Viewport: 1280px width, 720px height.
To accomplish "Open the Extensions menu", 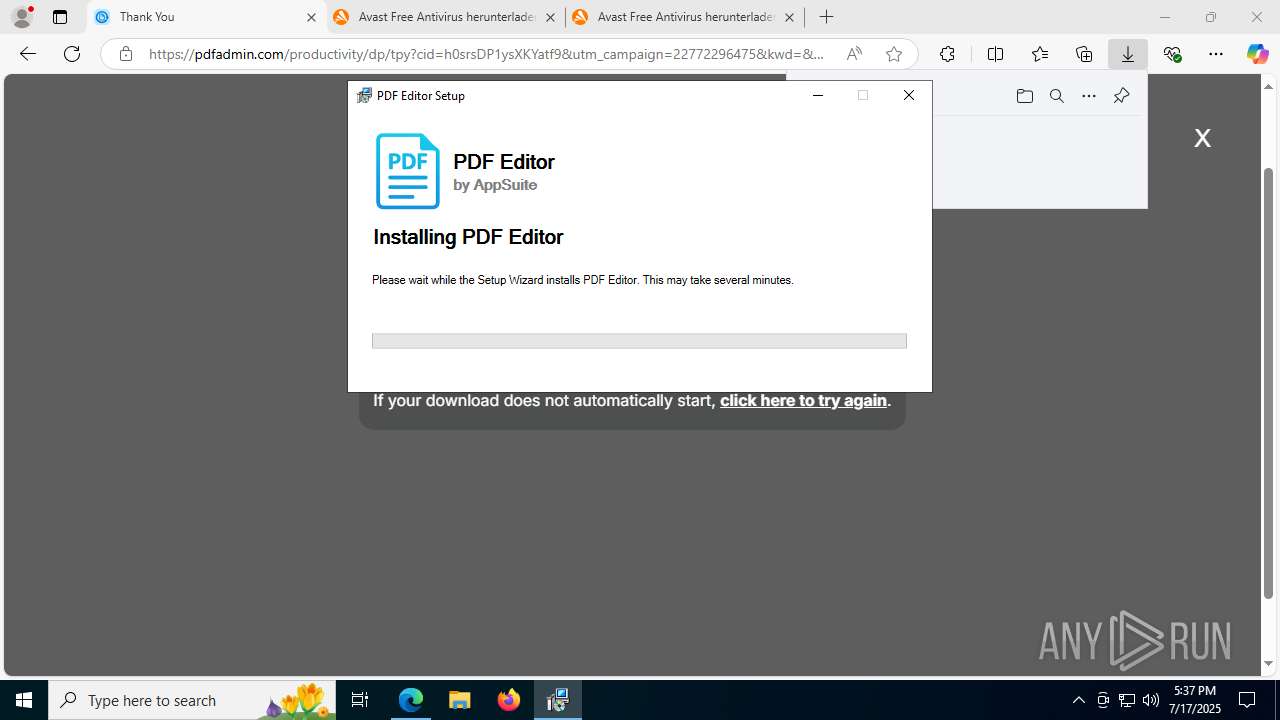I will click(947, 54).
